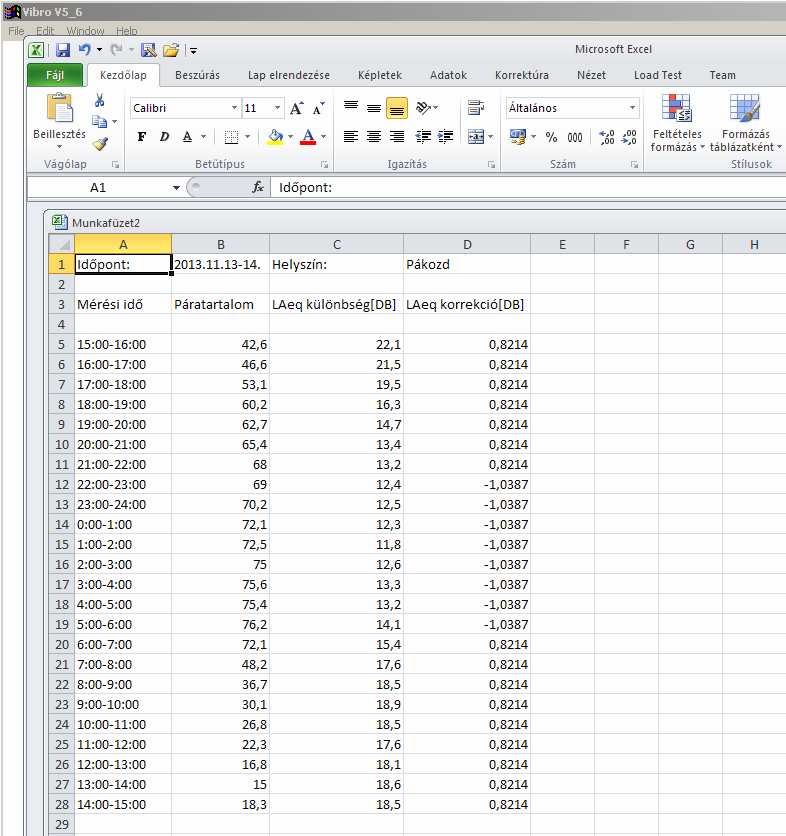The width and height of the screenshot is (786, 836).
Task: Click the select-all corner of the sheet
Action: 62,245
